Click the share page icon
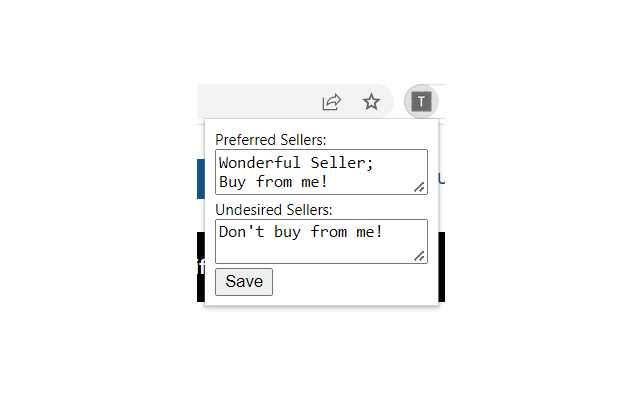The image size is (640, 400). click(332, 102)
